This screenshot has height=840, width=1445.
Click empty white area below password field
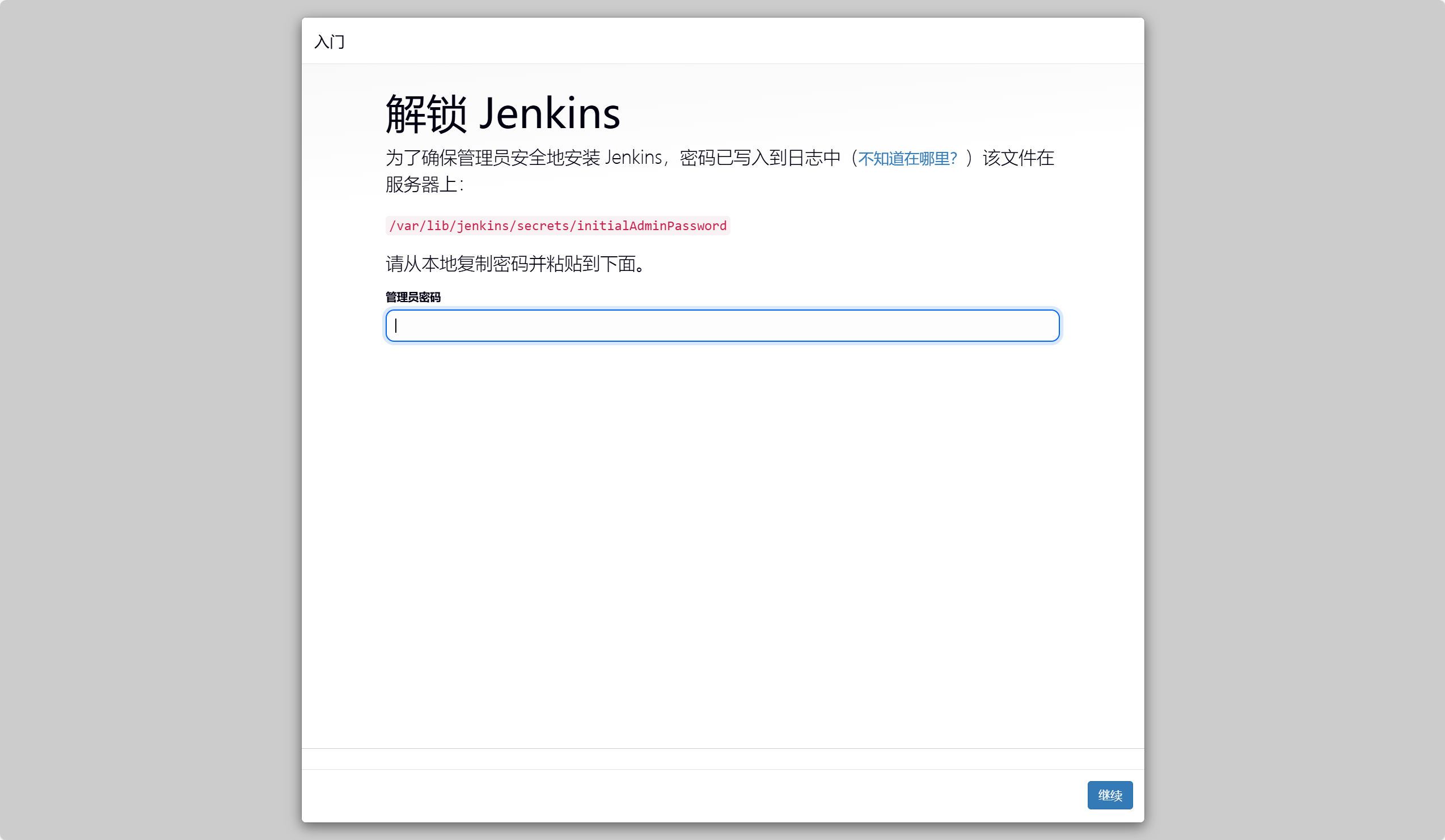722,516
